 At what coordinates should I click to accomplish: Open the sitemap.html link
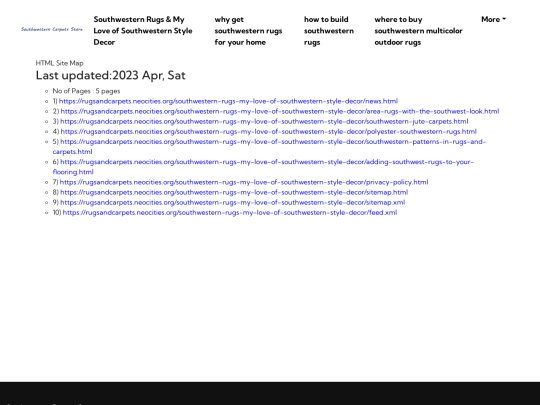click(234, 192)
